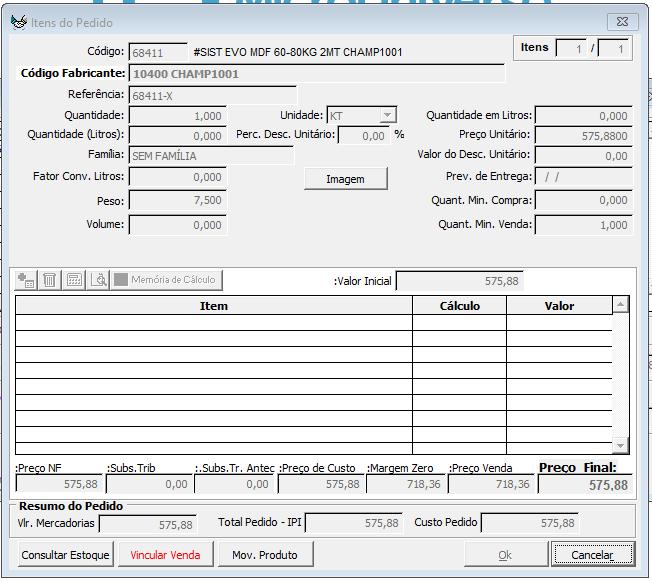Screen dimensions: 652x581
Task: Click the Volume field
Action: (x=178, y=225)
